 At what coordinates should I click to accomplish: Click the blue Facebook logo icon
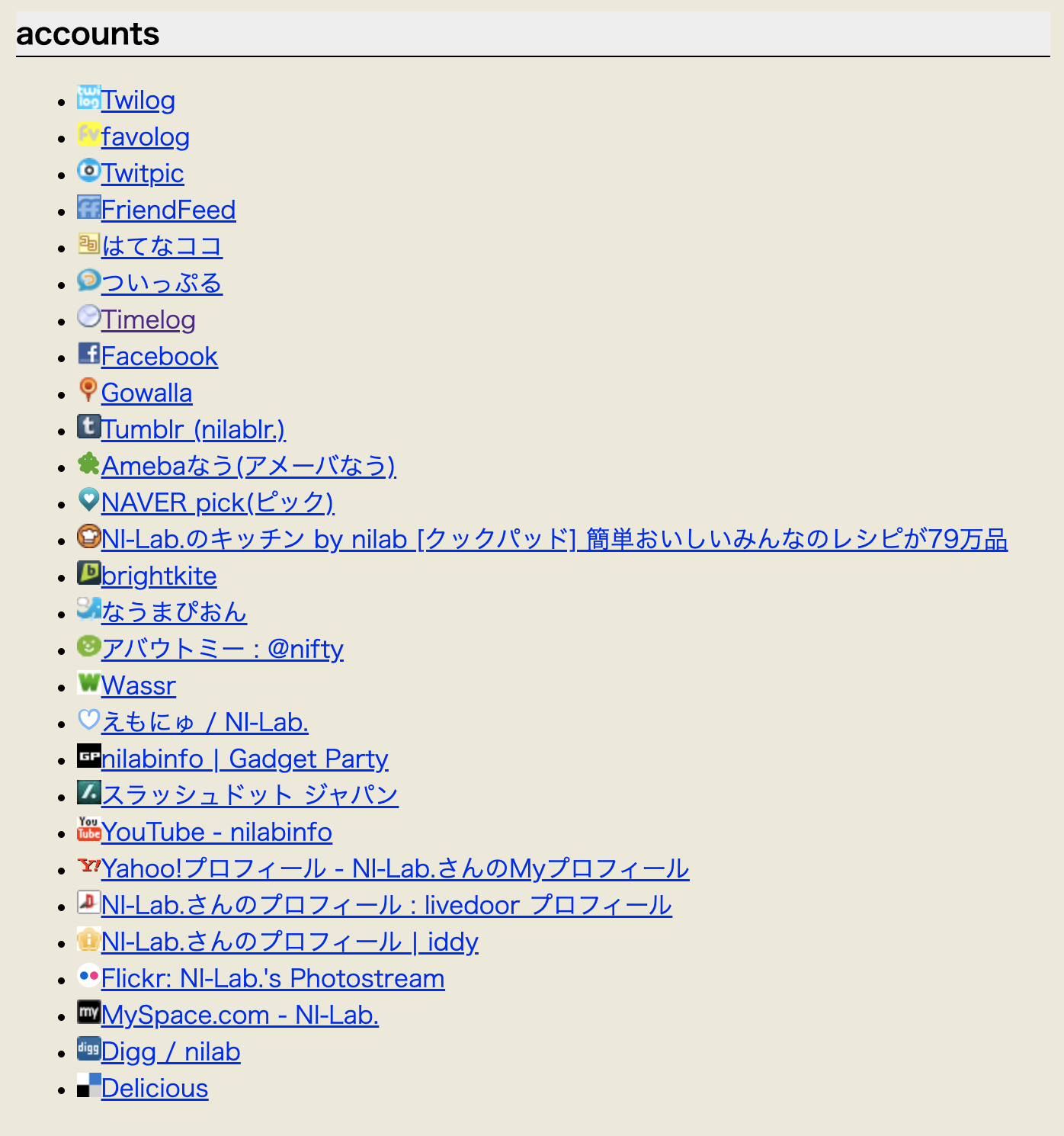pyautogui.click(x=88, y=354)
